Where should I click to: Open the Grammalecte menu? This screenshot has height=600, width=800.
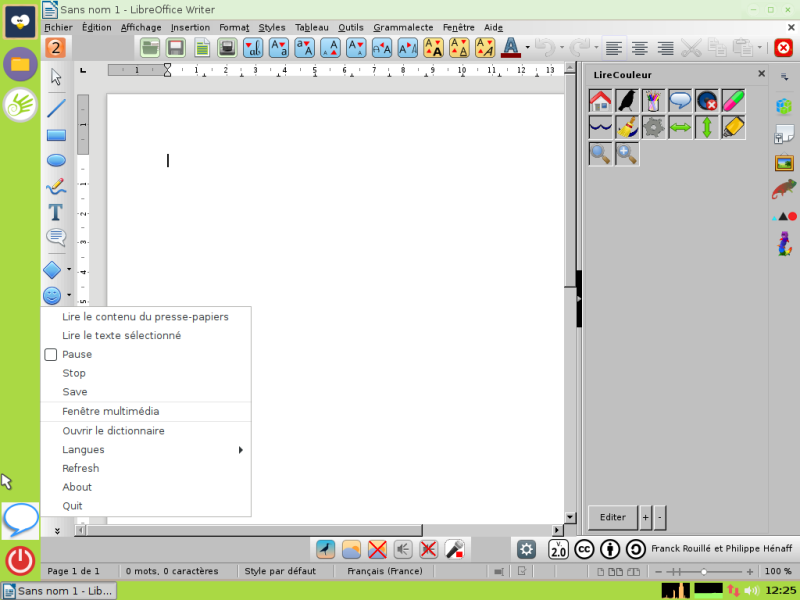pos(403,27)
